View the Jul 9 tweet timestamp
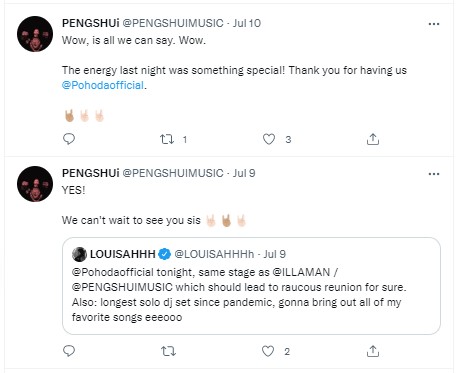 (244, 173)
